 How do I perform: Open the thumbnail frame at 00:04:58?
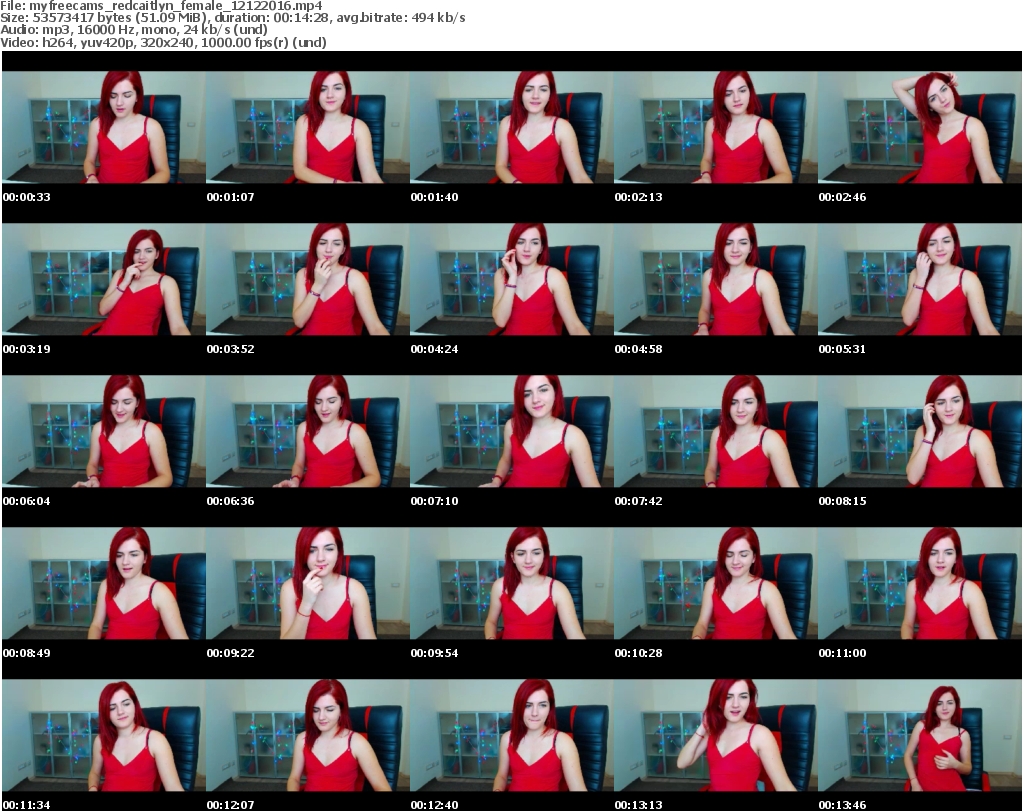click(715, 279)
